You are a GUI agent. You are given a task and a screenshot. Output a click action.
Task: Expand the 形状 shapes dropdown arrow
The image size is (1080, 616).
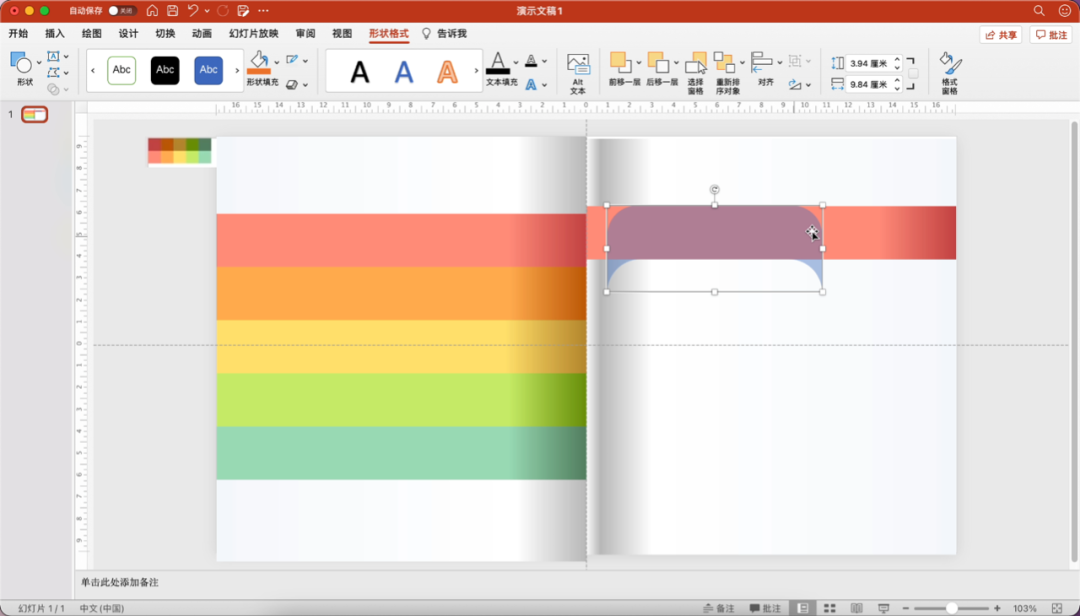[x=39, y=63]
